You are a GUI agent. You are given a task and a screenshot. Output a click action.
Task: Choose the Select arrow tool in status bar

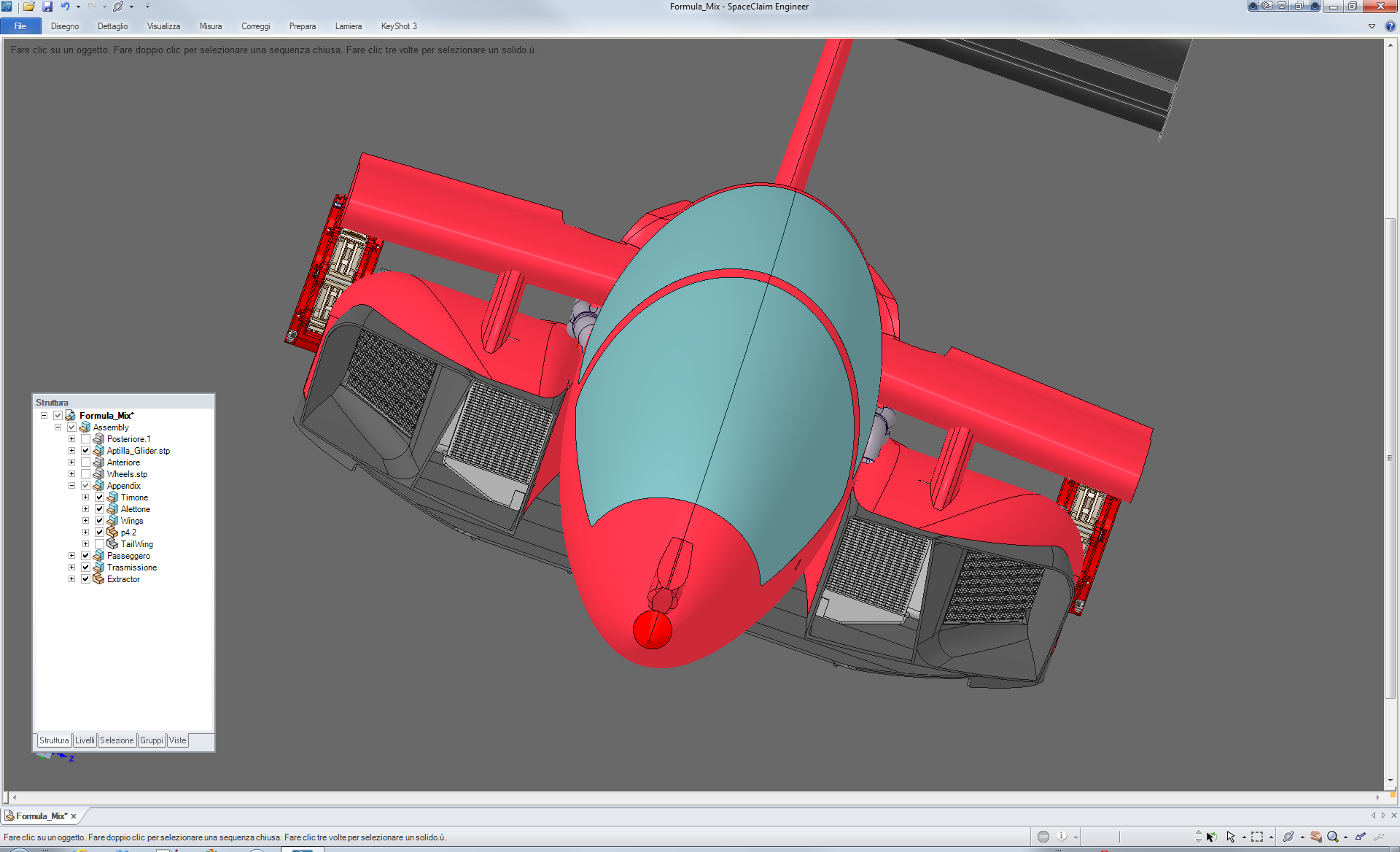[x=1231, y=837]
